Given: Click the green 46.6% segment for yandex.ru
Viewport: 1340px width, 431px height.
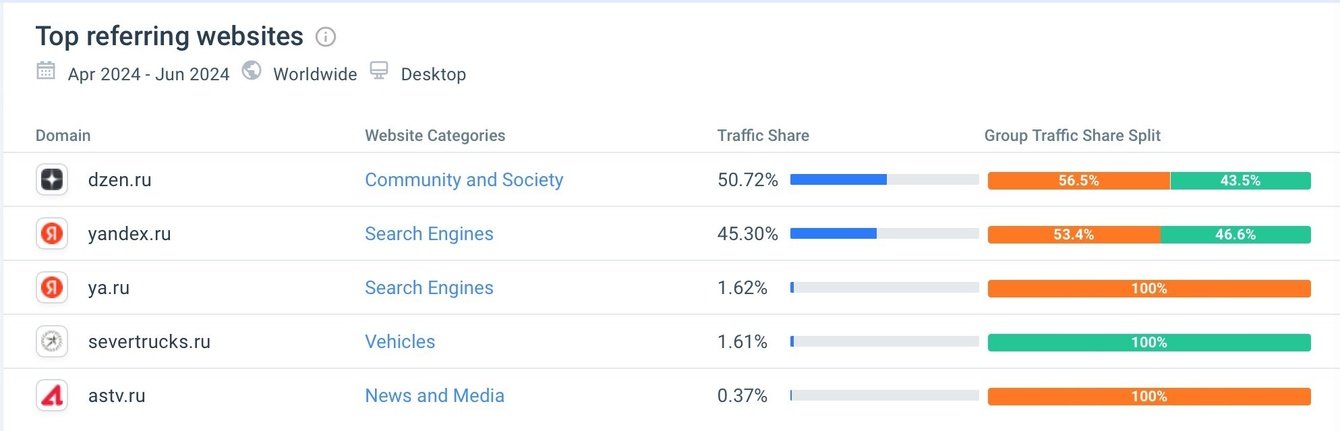Looking at the screenshot, I should pyautogui.click(x=1235, y=235).
